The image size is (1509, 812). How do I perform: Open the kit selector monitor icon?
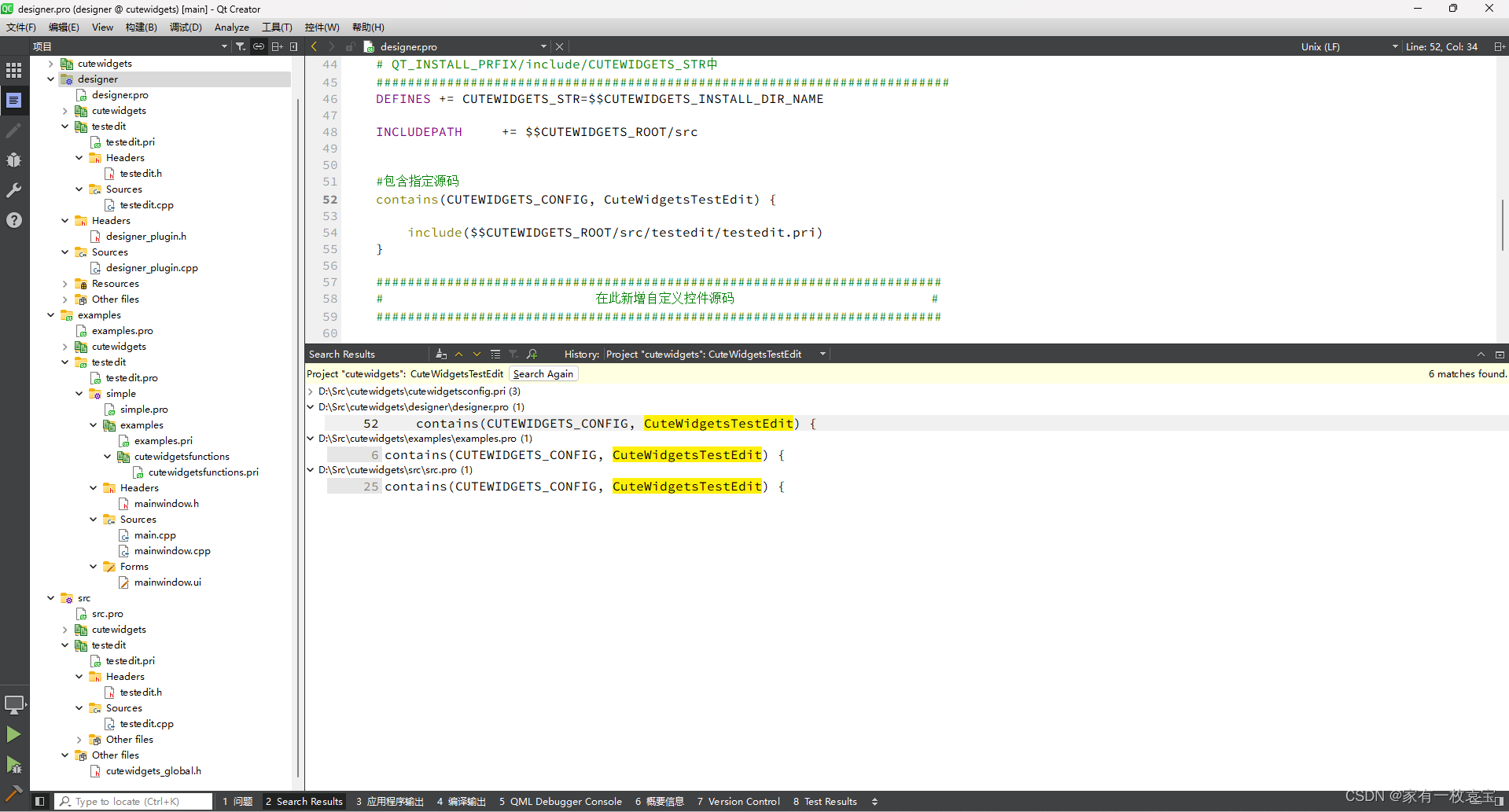pos(14,704)
